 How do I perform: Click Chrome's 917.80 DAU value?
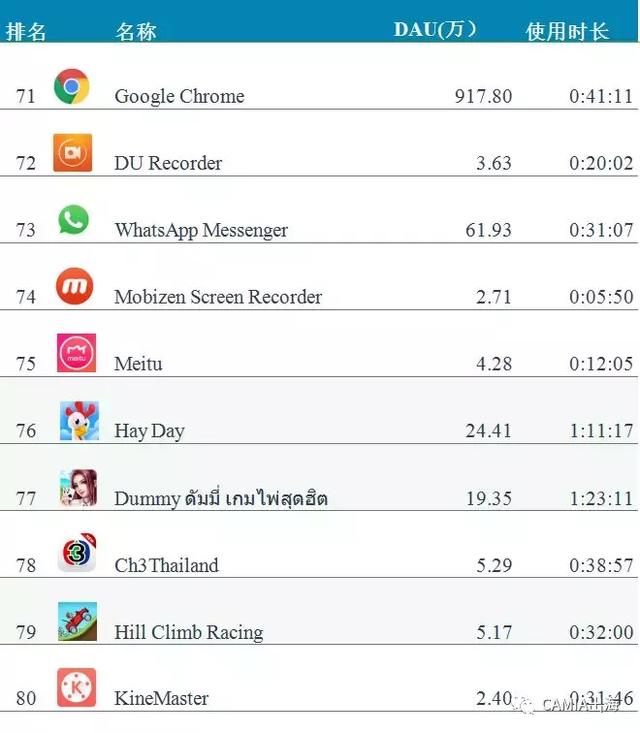[482, 97]
